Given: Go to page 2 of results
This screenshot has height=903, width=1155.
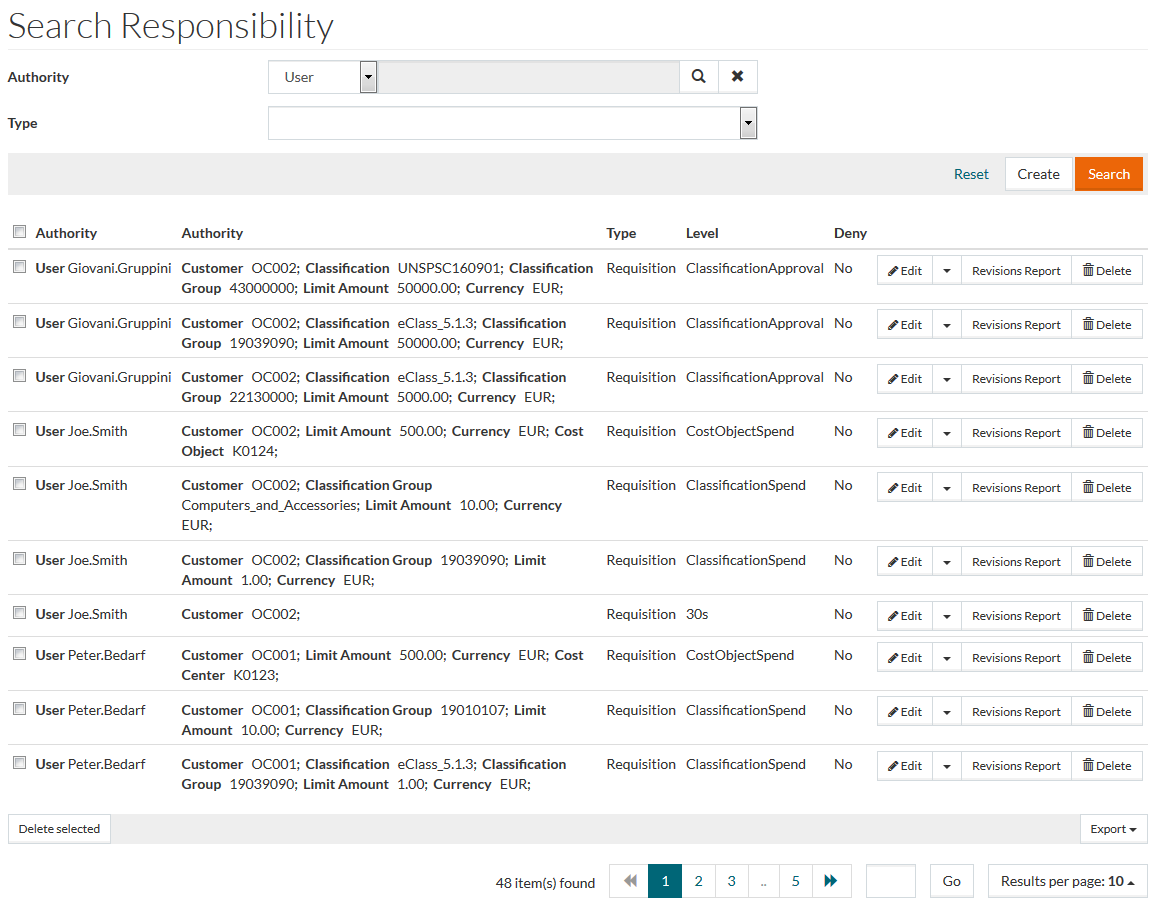Looking at the screenshot, I should [x=698, y=881].
